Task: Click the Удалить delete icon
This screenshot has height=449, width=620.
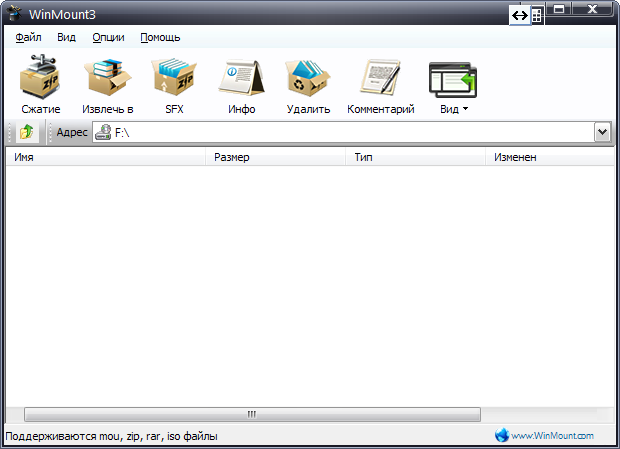Action: tap(308, 78)
